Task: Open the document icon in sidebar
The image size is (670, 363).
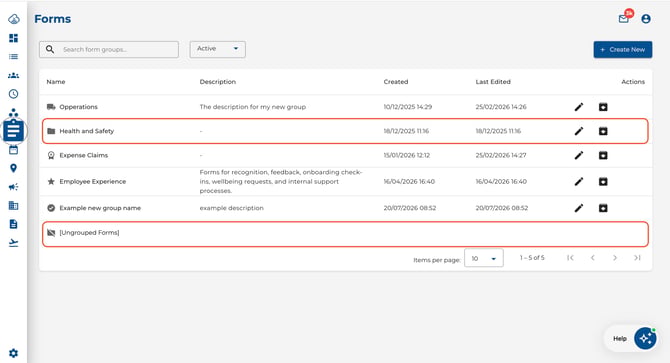Action: pos(14,224)
